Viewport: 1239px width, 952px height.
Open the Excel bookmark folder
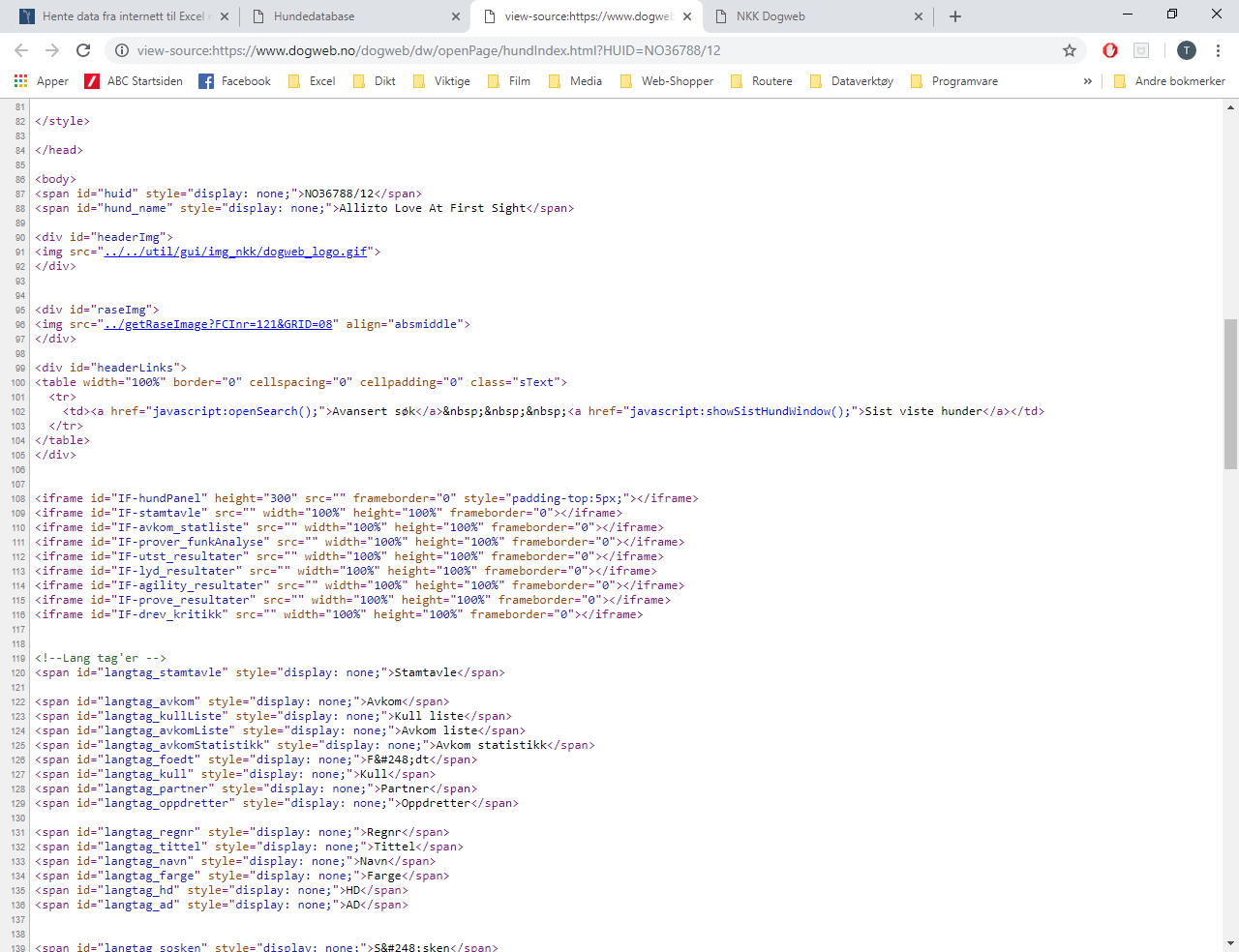312,81
